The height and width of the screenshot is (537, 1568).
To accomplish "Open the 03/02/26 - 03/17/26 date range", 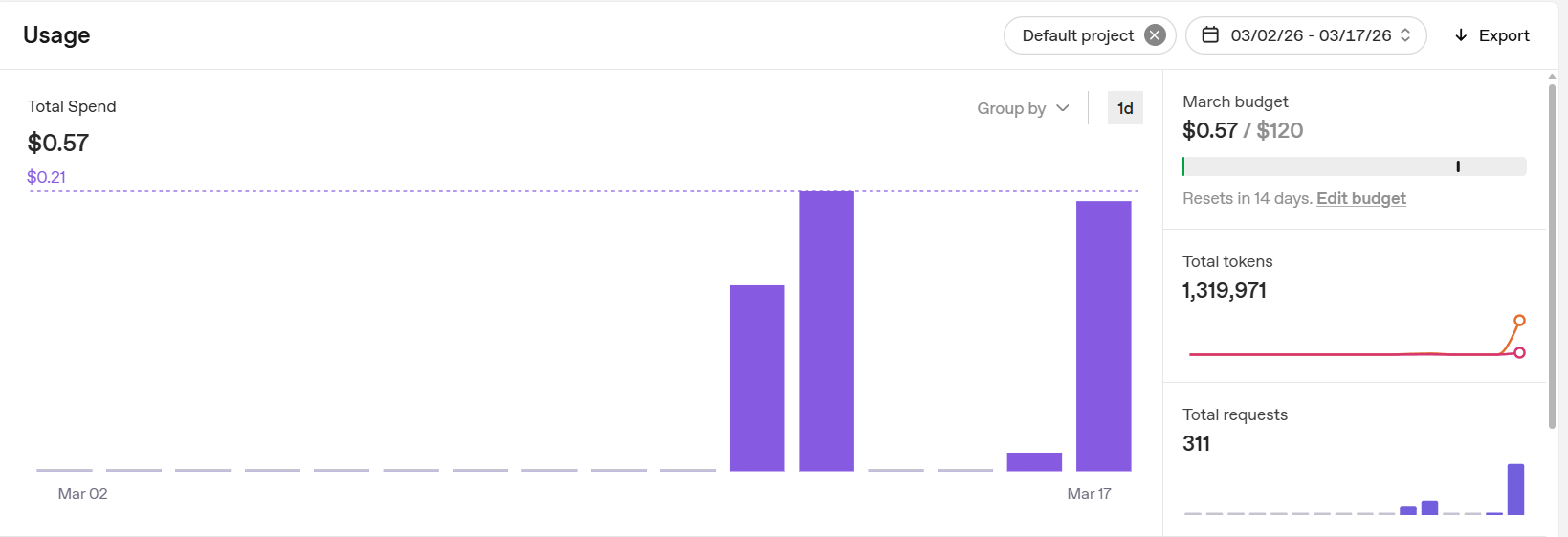I will pyautogui.click(x=1306, y=35).
